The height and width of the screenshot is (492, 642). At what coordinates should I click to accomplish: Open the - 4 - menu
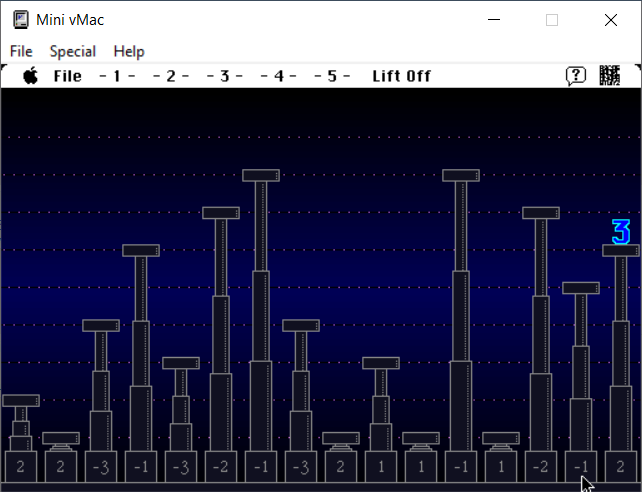(278, 76)
